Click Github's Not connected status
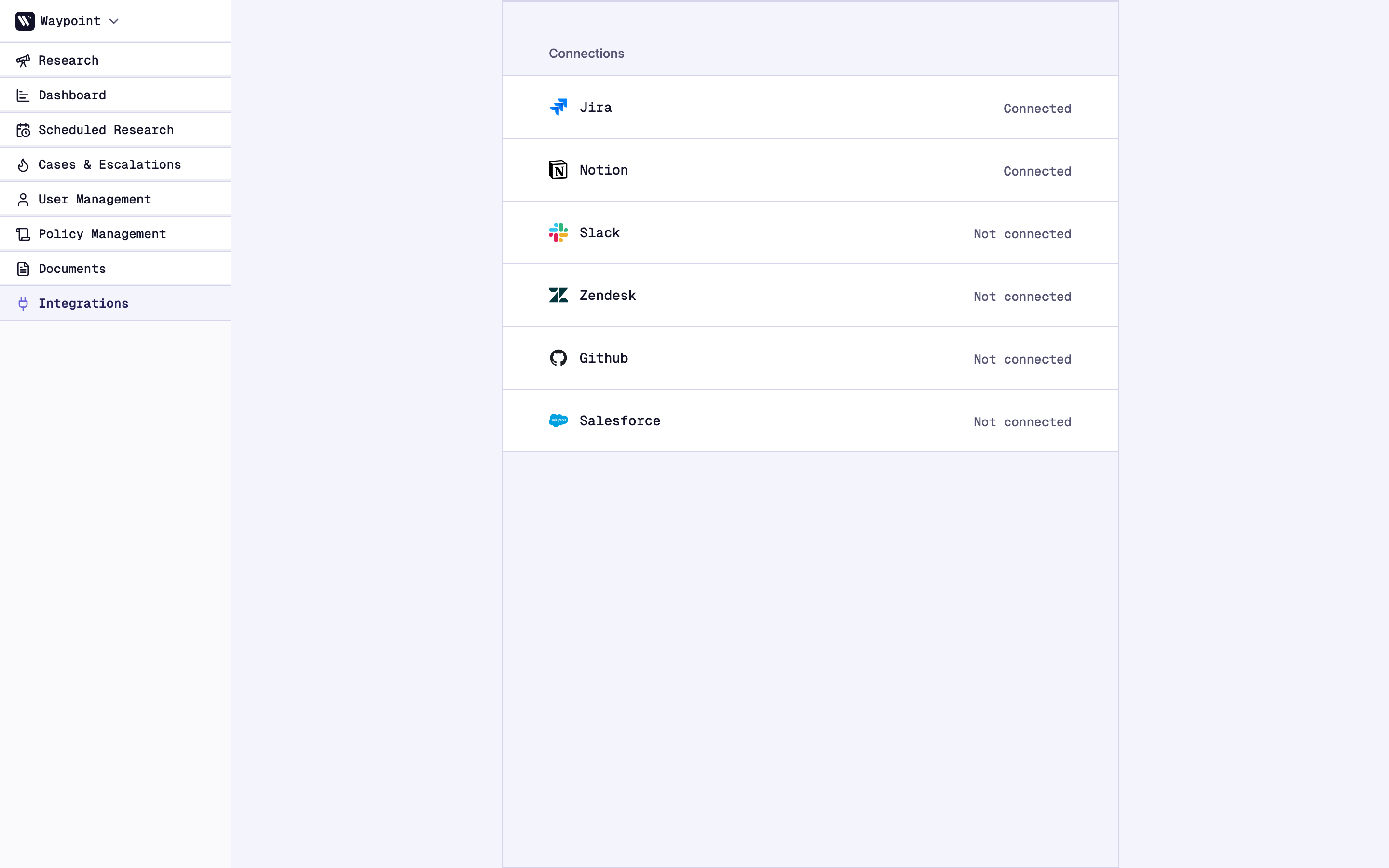The width and height of the screenshot is (1389, 868). 1022,359
